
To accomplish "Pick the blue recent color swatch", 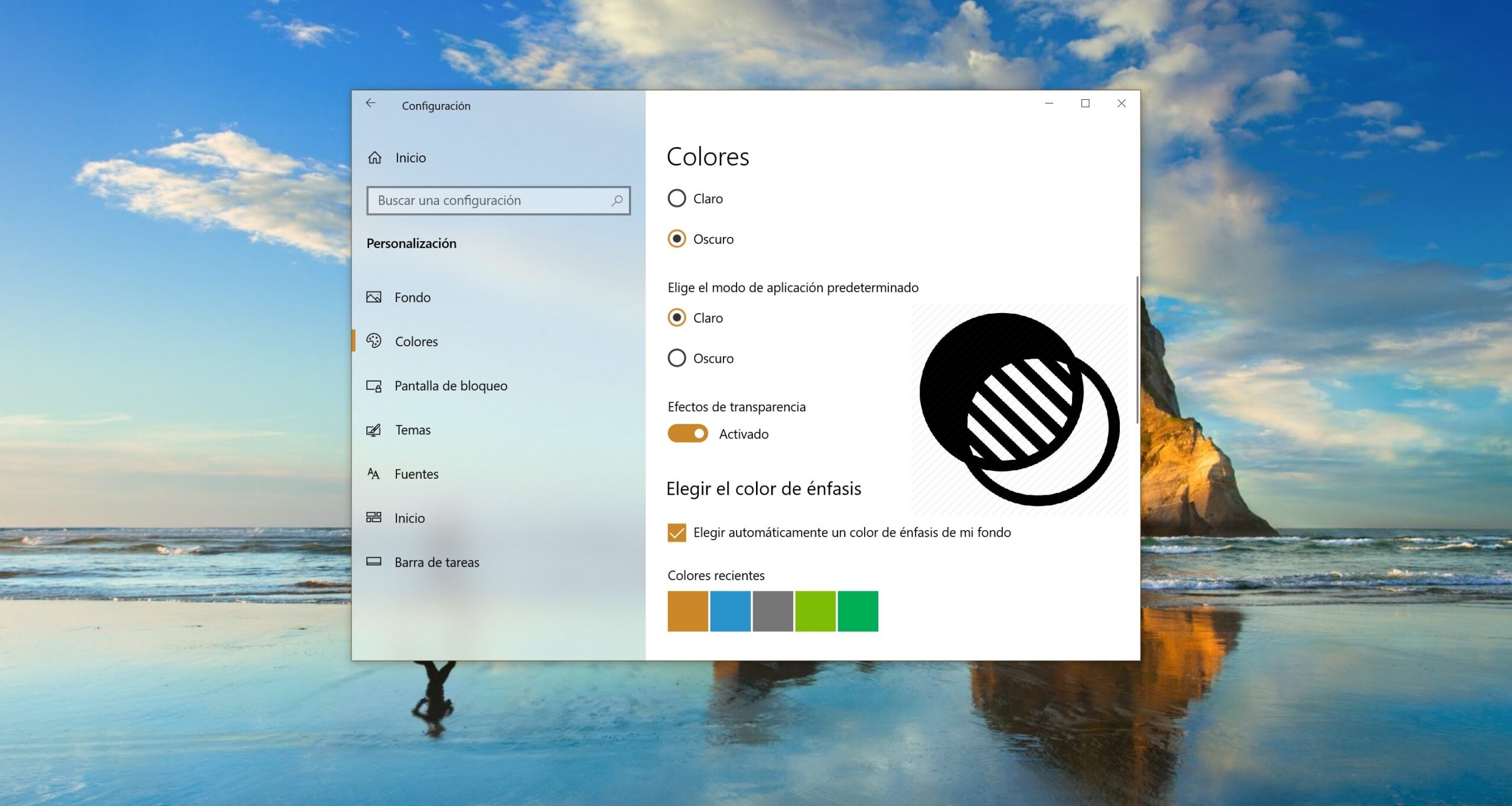I will [730, 611].
